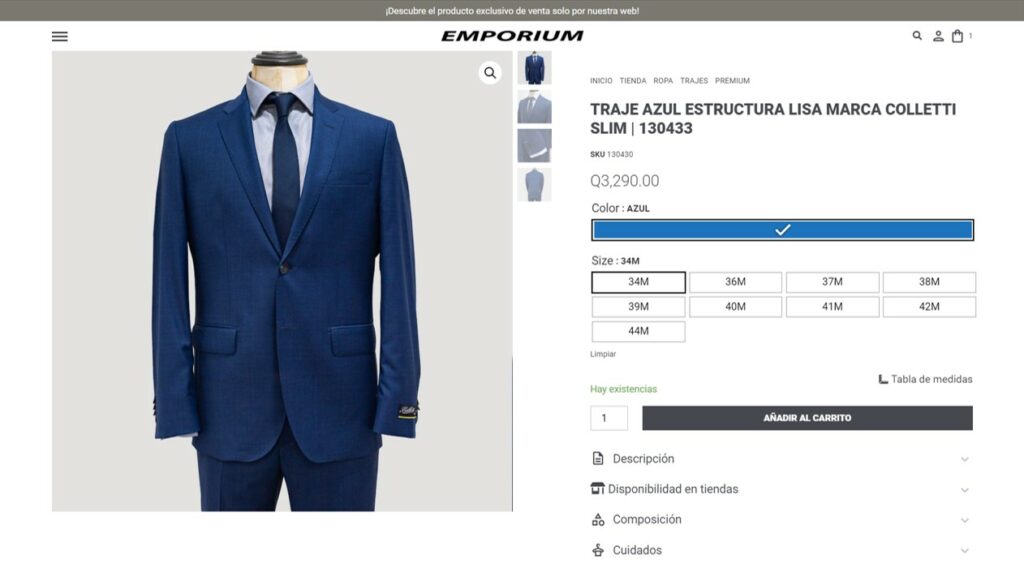Open the hamburger menu

(x=59, y=37)
